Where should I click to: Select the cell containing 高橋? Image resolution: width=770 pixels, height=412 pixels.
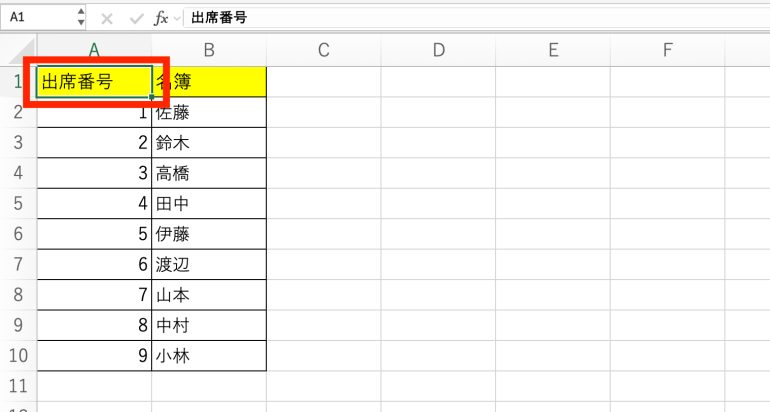click(208, 174)
